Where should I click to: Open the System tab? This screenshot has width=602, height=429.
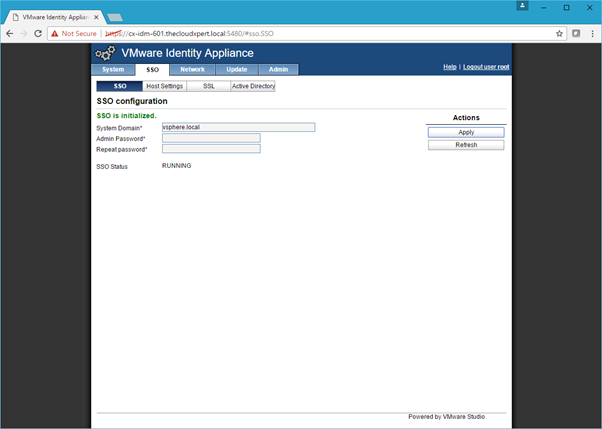point(113,70)
